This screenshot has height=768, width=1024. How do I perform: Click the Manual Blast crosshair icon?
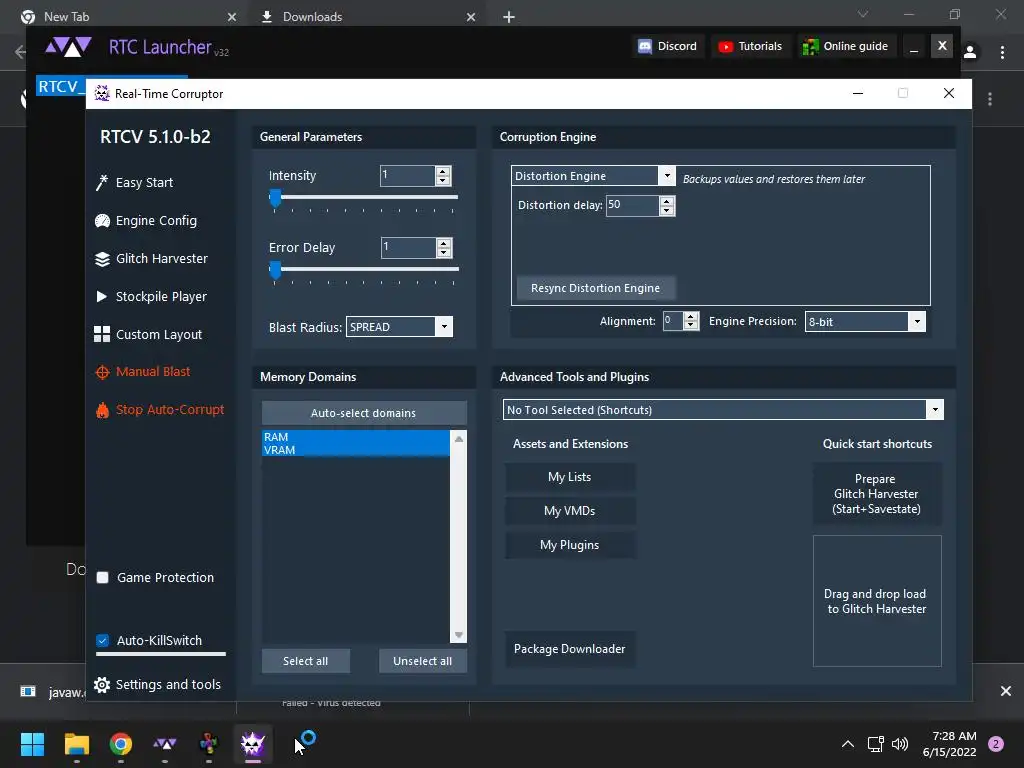click(x=102, y=372)
